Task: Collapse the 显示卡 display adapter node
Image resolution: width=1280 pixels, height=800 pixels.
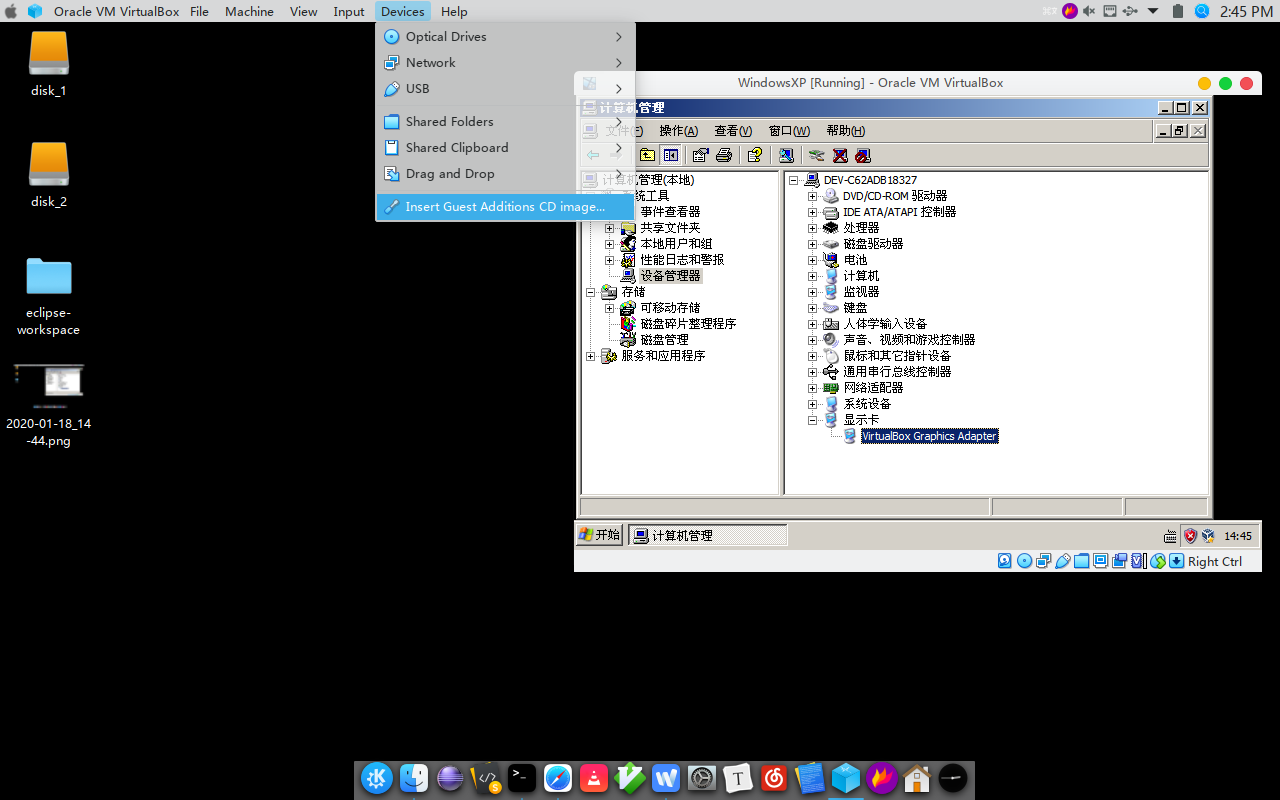Action: point(813,420)
